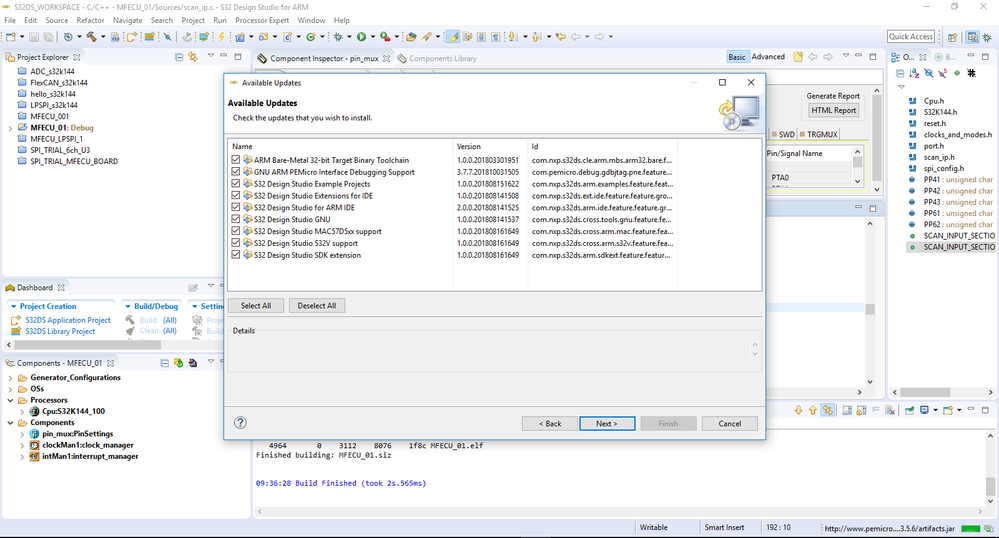Collapse Components node in Components tree

10,423
